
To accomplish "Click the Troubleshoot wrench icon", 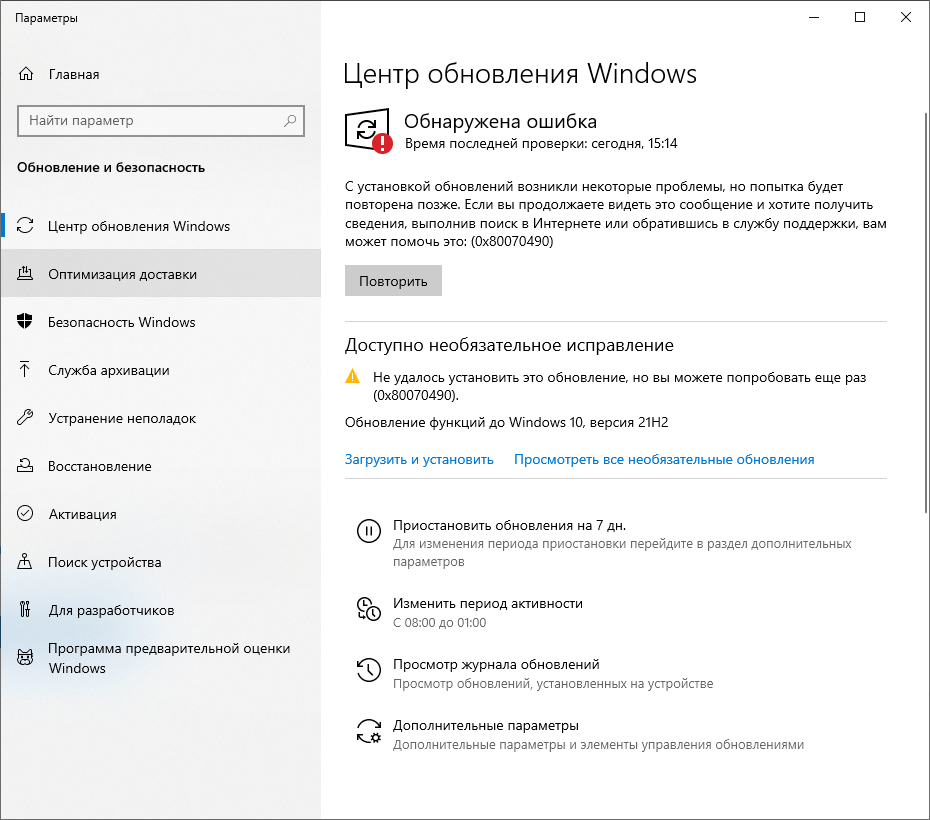I will coord(25,417).
